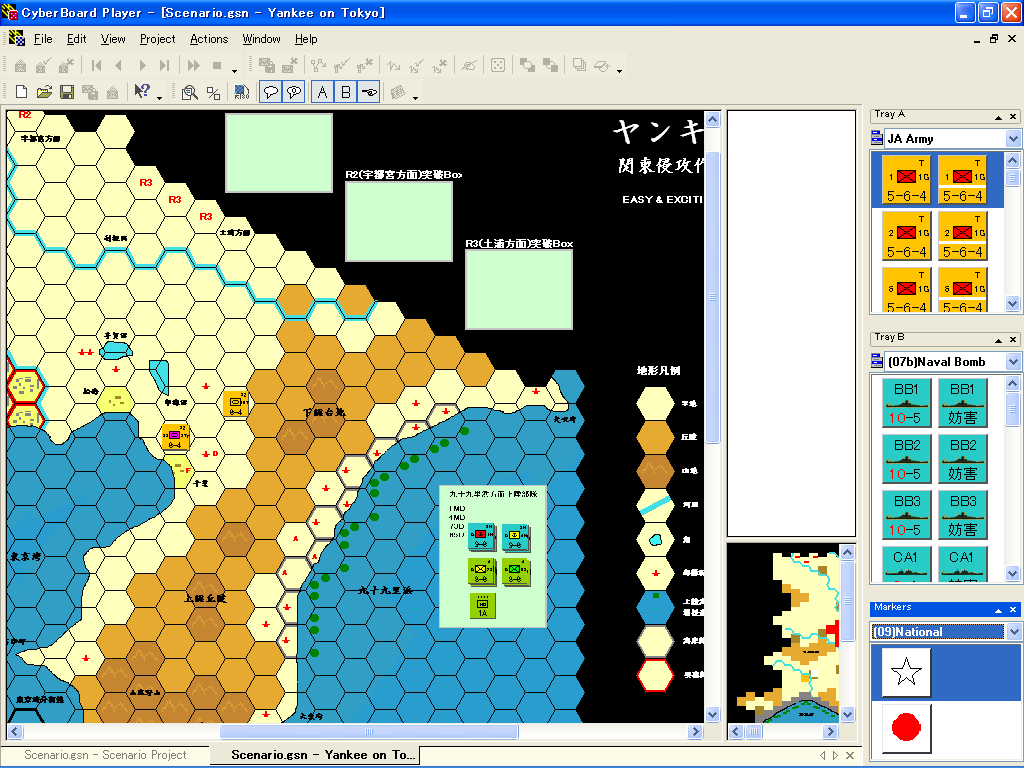Screen dimensions: 1024x768
Task: Click the stop playback square icon
Action: [217, 65]
